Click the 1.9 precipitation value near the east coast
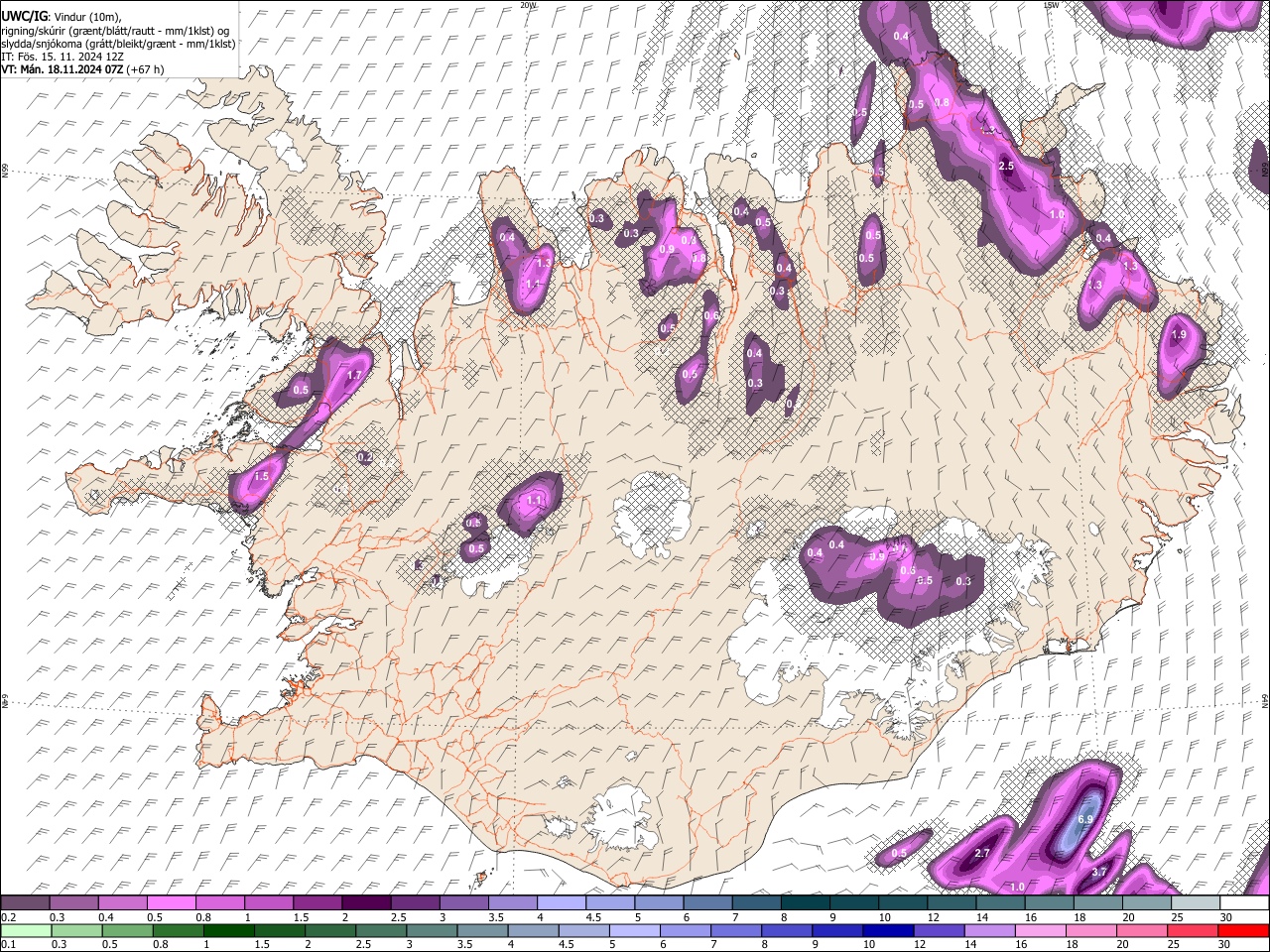 click(1179, 335)
